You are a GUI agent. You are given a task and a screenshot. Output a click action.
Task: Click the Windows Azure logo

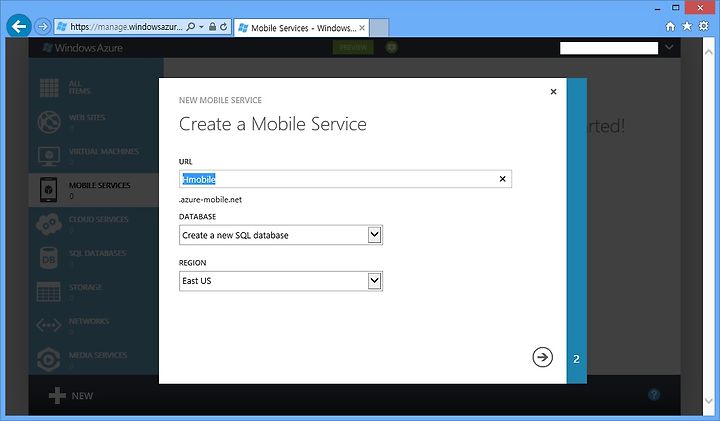tap(83, 48)
